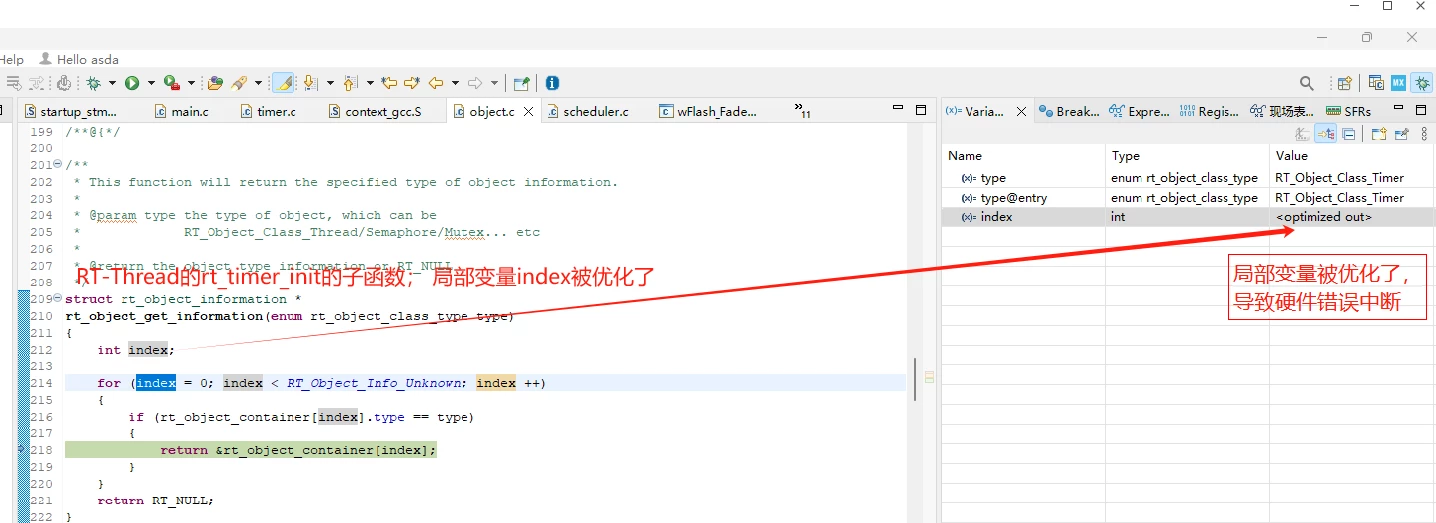Switch to the Breakpoints view tab
This screenshot has height=523, width=1436.
pos(1068,112)
